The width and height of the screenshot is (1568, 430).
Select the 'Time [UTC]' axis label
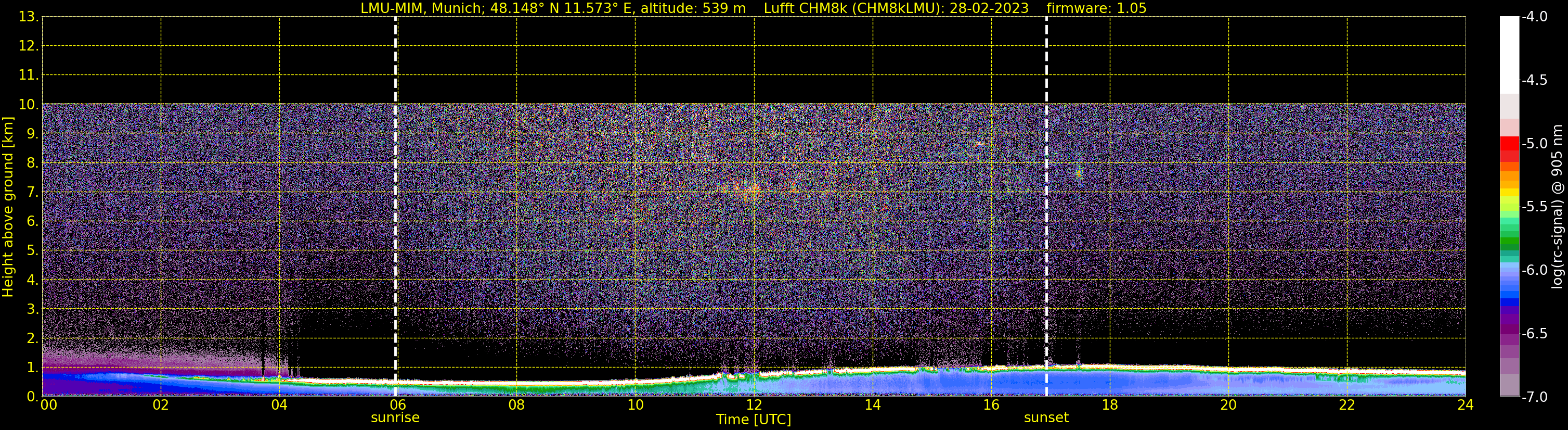(x=753, y=420)
